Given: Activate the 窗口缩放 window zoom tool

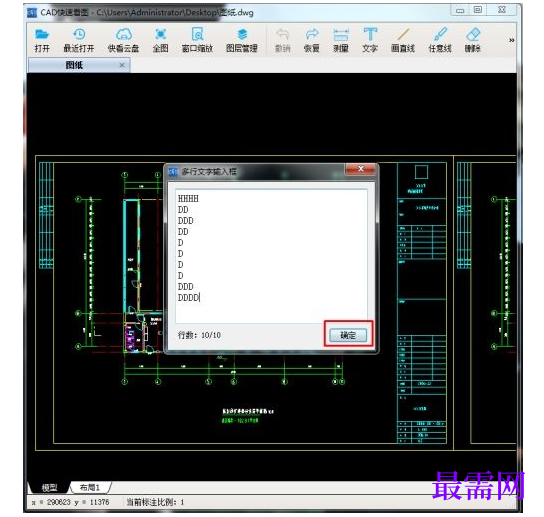Looking at the screenshot, I should coord(197,41).
